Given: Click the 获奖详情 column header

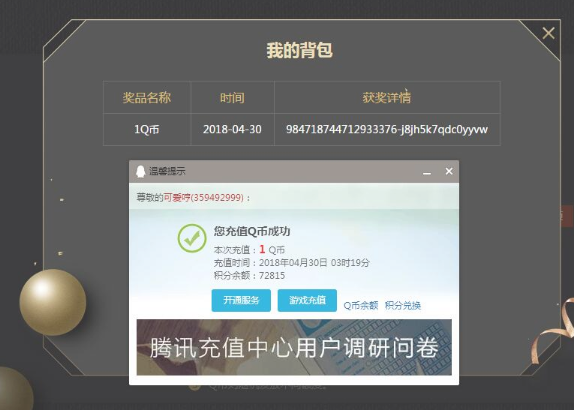Looking at the screenshot, I should click(387, 97).
